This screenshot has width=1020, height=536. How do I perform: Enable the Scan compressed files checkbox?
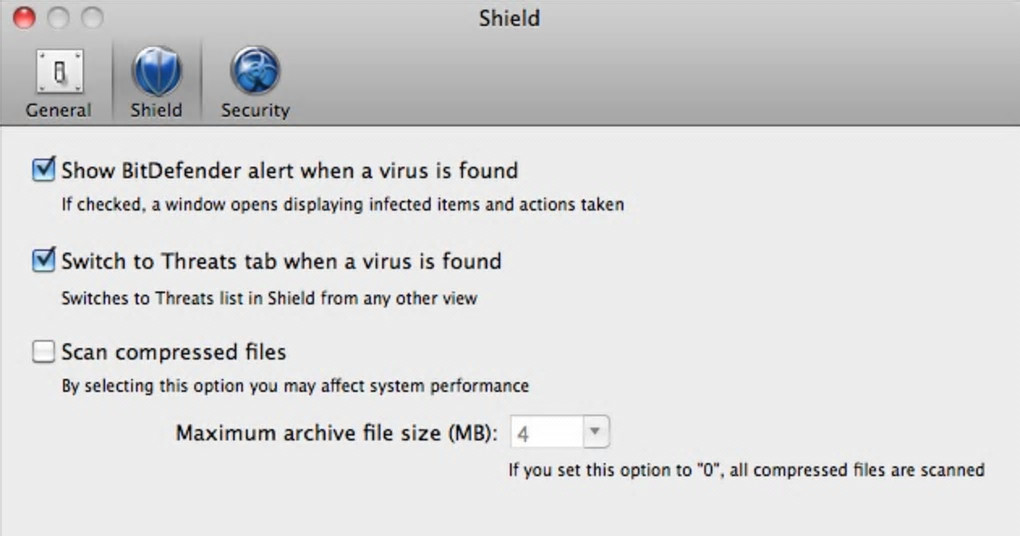tap(44, 352)
